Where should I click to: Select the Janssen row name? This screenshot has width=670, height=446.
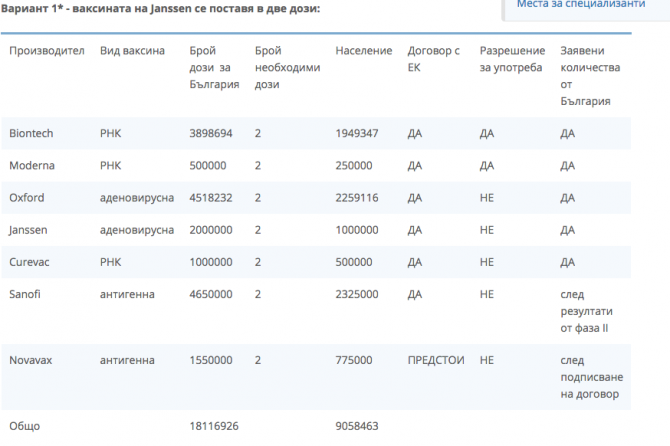pos(29,229)
